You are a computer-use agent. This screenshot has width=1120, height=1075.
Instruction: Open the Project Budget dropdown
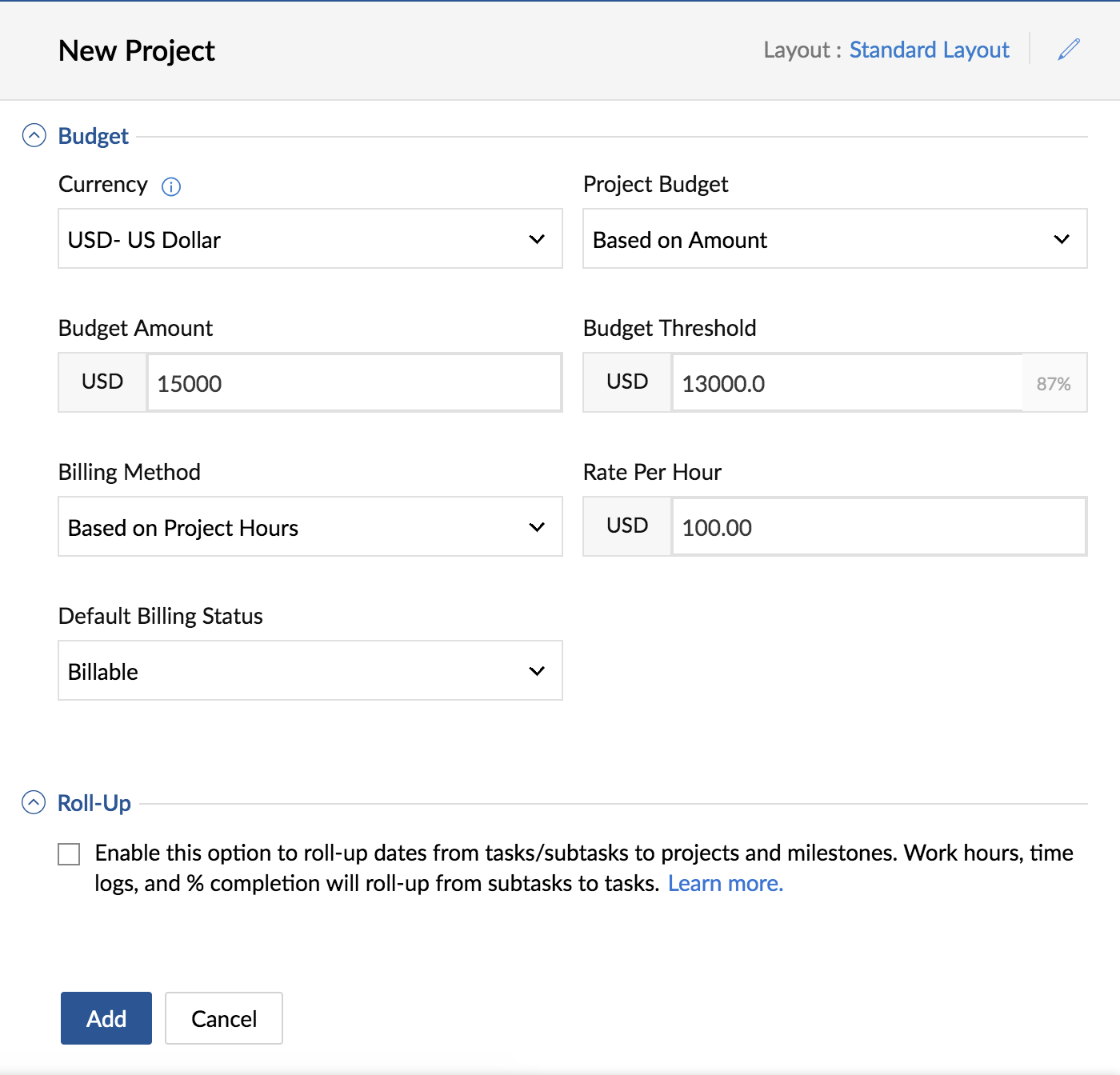pos(835,238)
